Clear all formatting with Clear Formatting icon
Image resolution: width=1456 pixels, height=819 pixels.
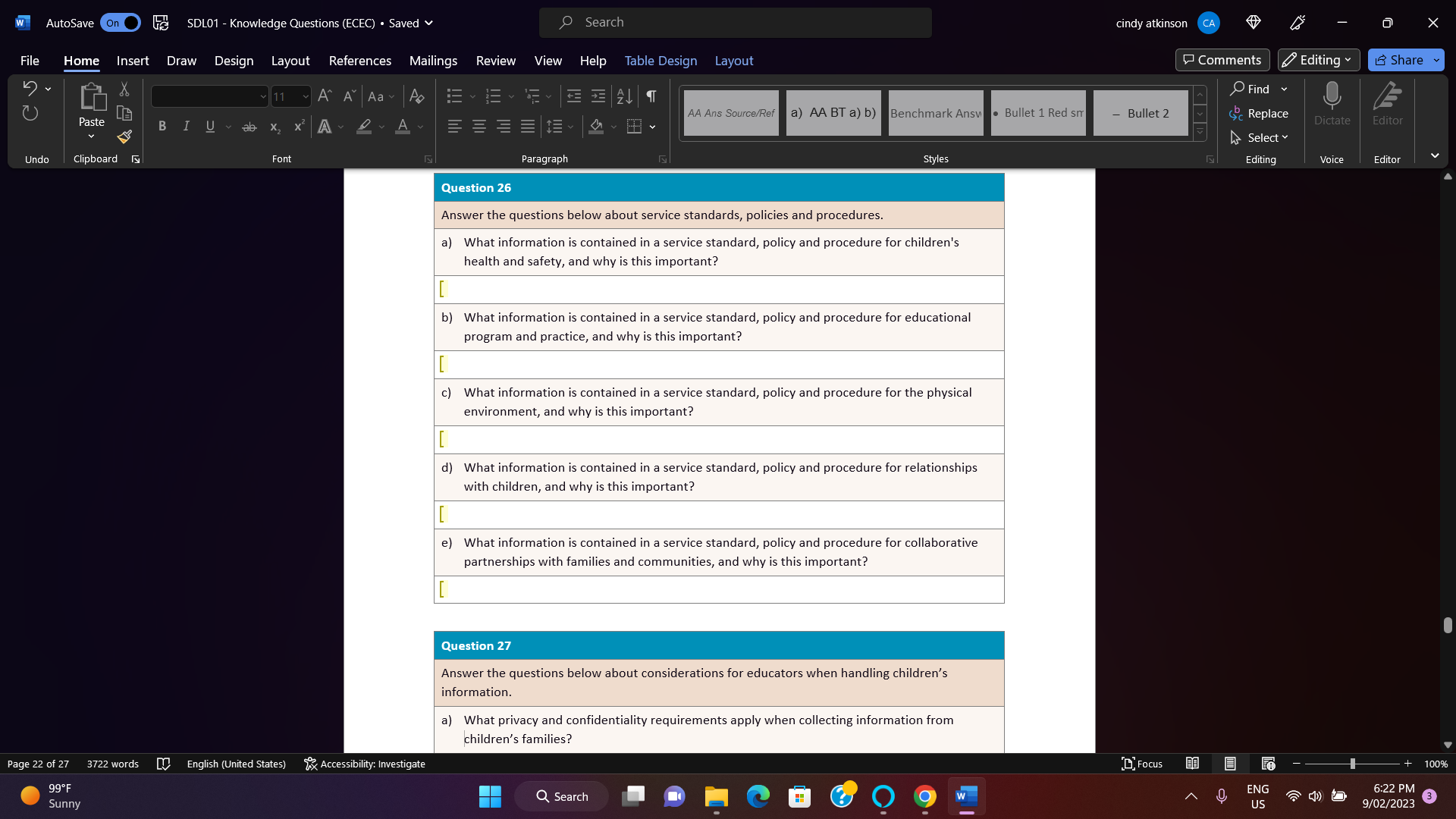pos(416,96)
